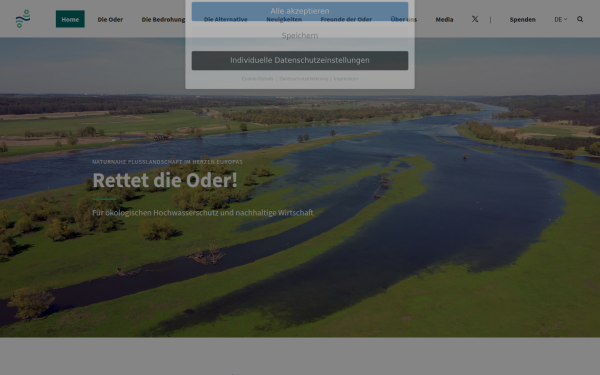Open the Spenden menu link
The height and width of the screenshot is (375, 600).
(x=522, y=20)
